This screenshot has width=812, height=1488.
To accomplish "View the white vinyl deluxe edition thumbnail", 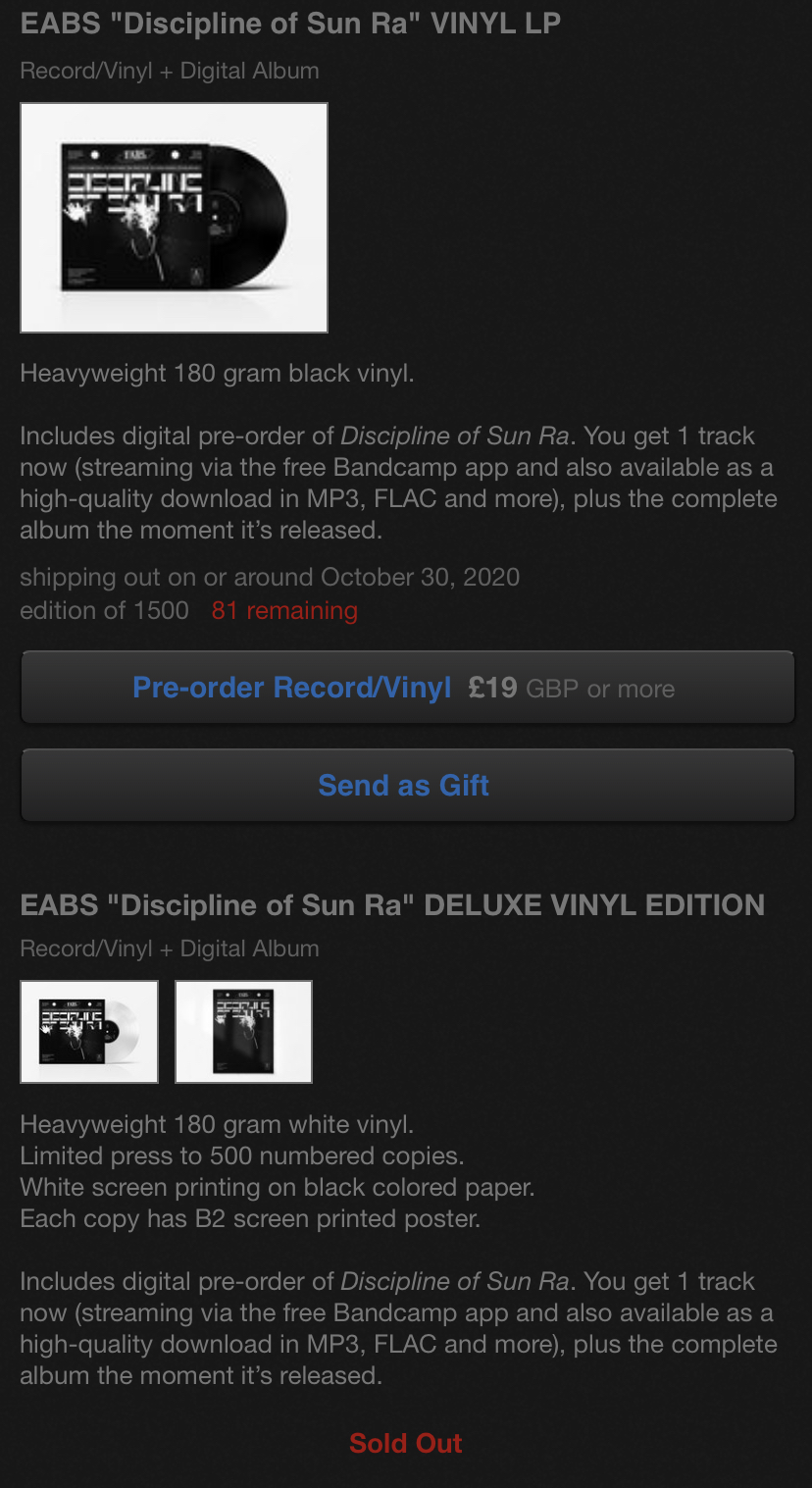I will click(89, 1032).
